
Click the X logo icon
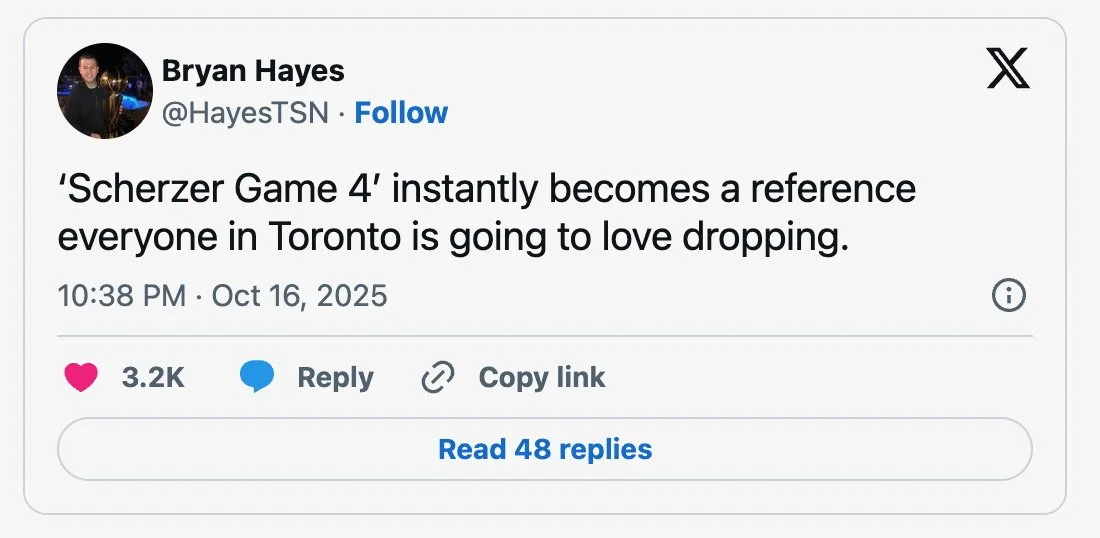pyautogui.click(x=1007, y=69)
